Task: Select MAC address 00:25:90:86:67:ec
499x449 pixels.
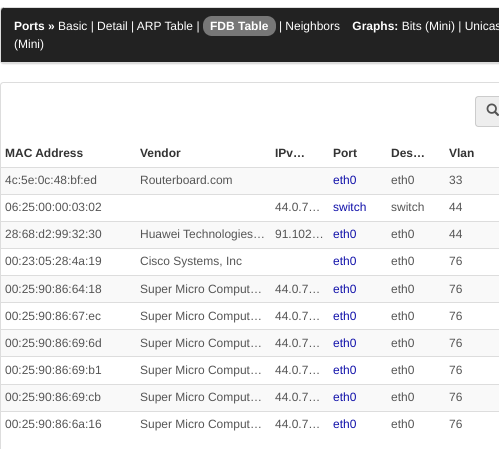Action: point(53,316)
